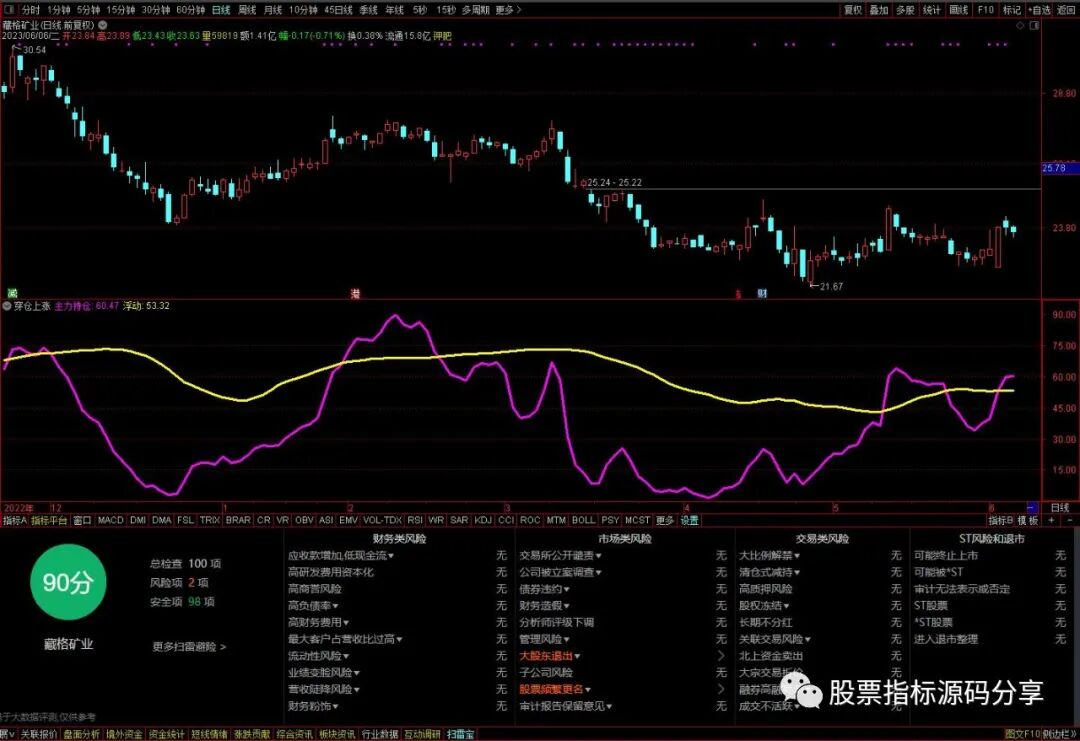Viewport: 1080px width, 741px height.
Task: Switch to 60分钟 period
Action: click(x=191, y=10)
